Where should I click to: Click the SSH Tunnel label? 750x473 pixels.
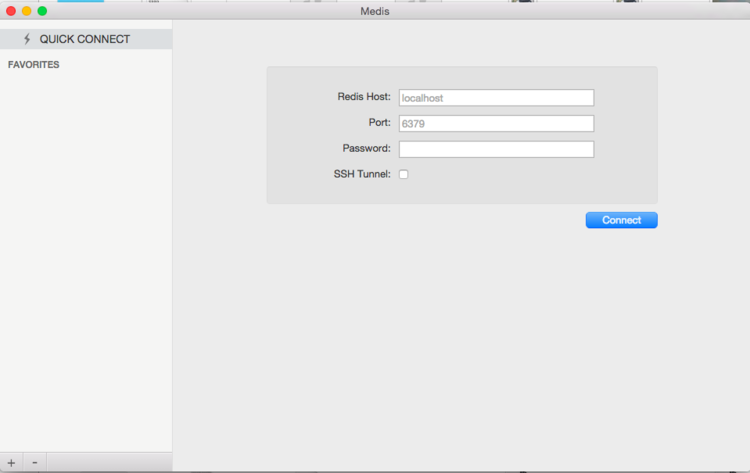tap(362, 174)
